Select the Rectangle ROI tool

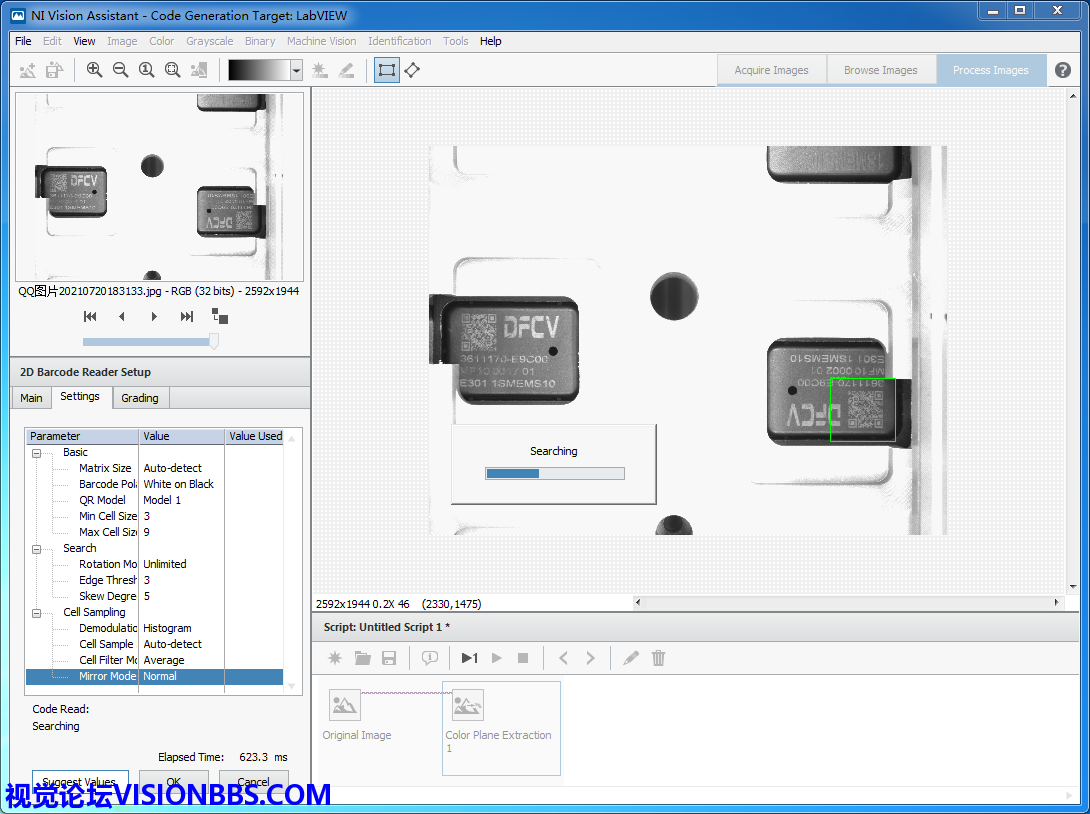coord(387,70)
